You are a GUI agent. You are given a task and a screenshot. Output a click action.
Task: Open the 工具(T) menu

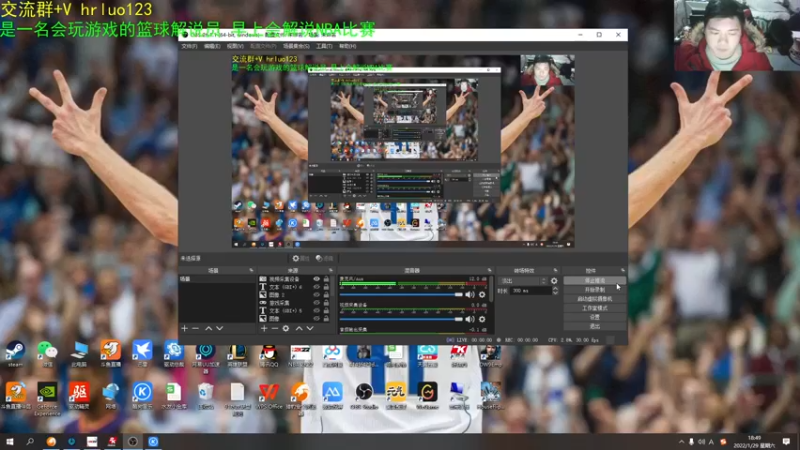click(x=324, y=46)
